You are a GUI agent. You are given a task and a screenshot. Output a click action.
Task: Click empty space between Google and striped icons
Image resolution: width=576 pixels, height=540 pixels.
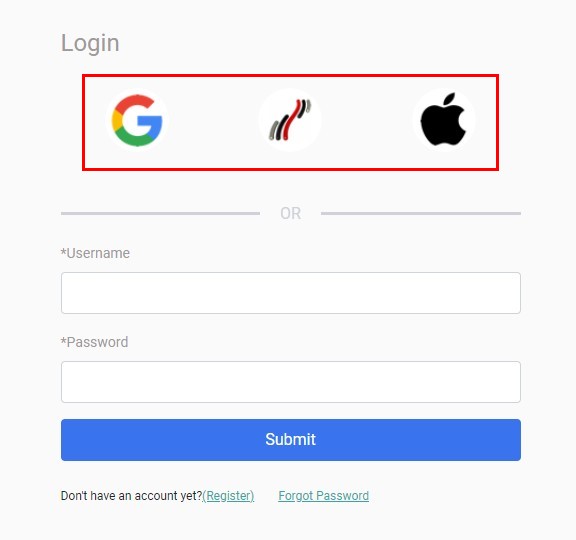click(x=213, y=120)
